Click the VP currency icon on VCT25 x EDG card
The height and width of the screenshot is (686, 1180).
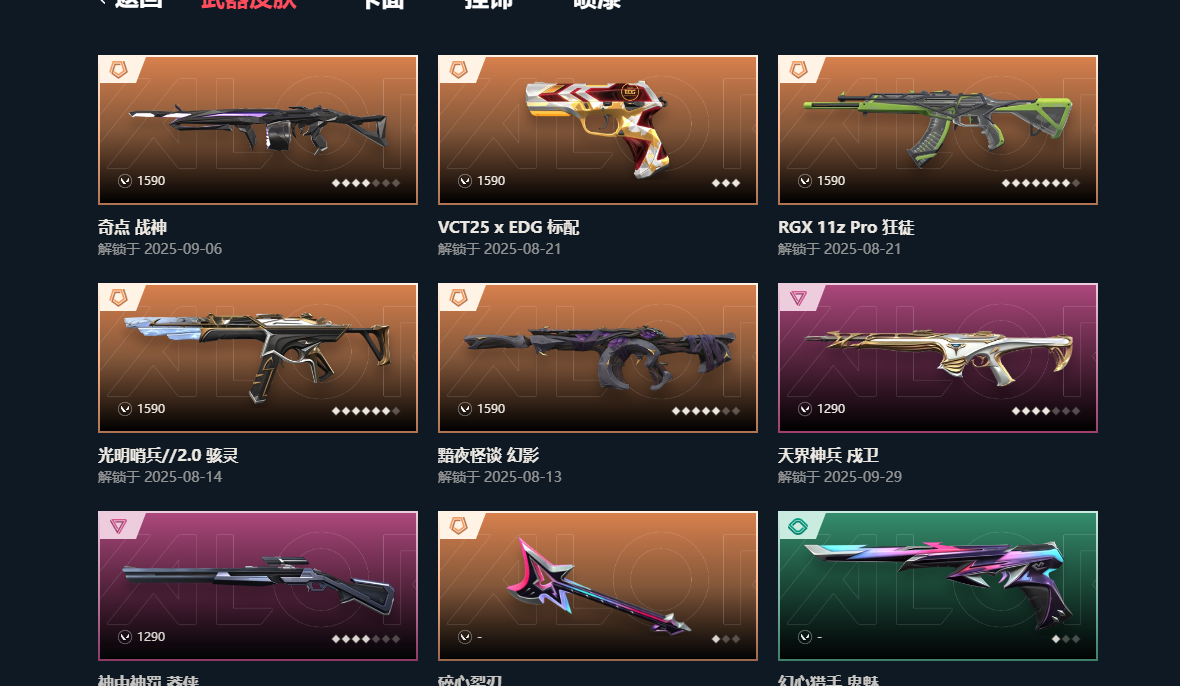[465, 181]
